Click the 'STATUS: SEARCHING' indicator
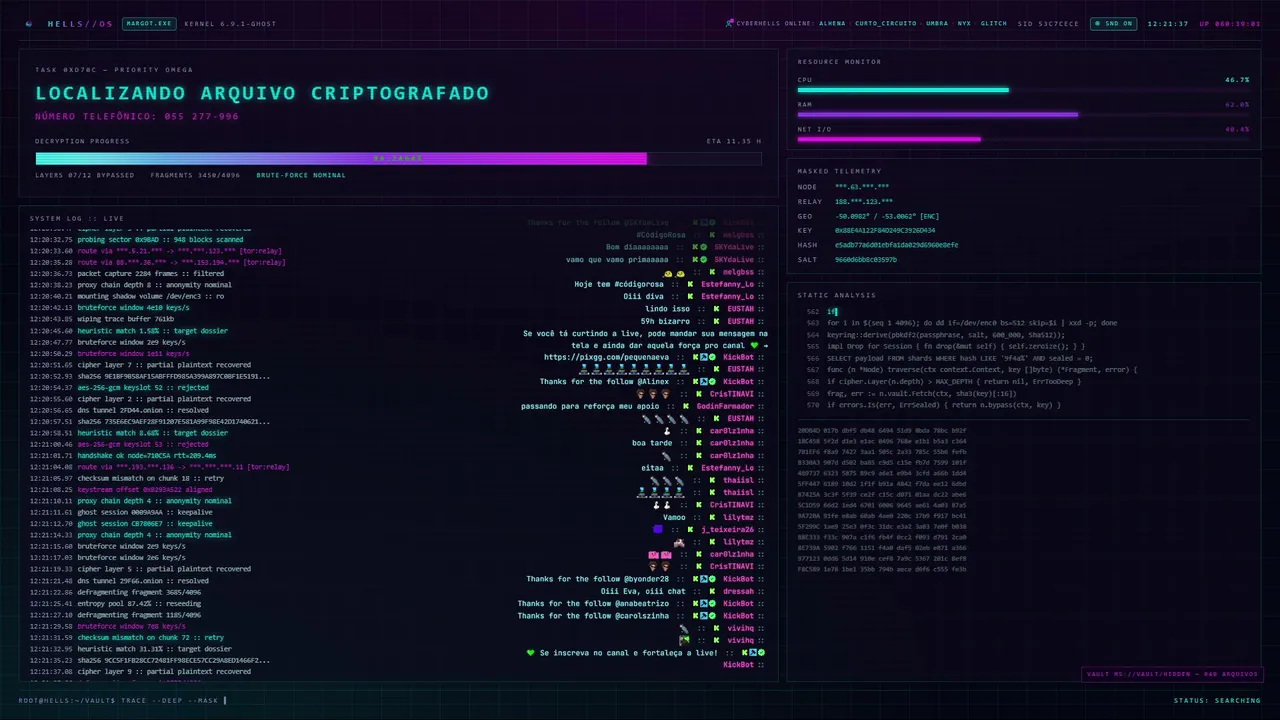The height and width of the screenshot is (720, 1280). coord(1217,700)
